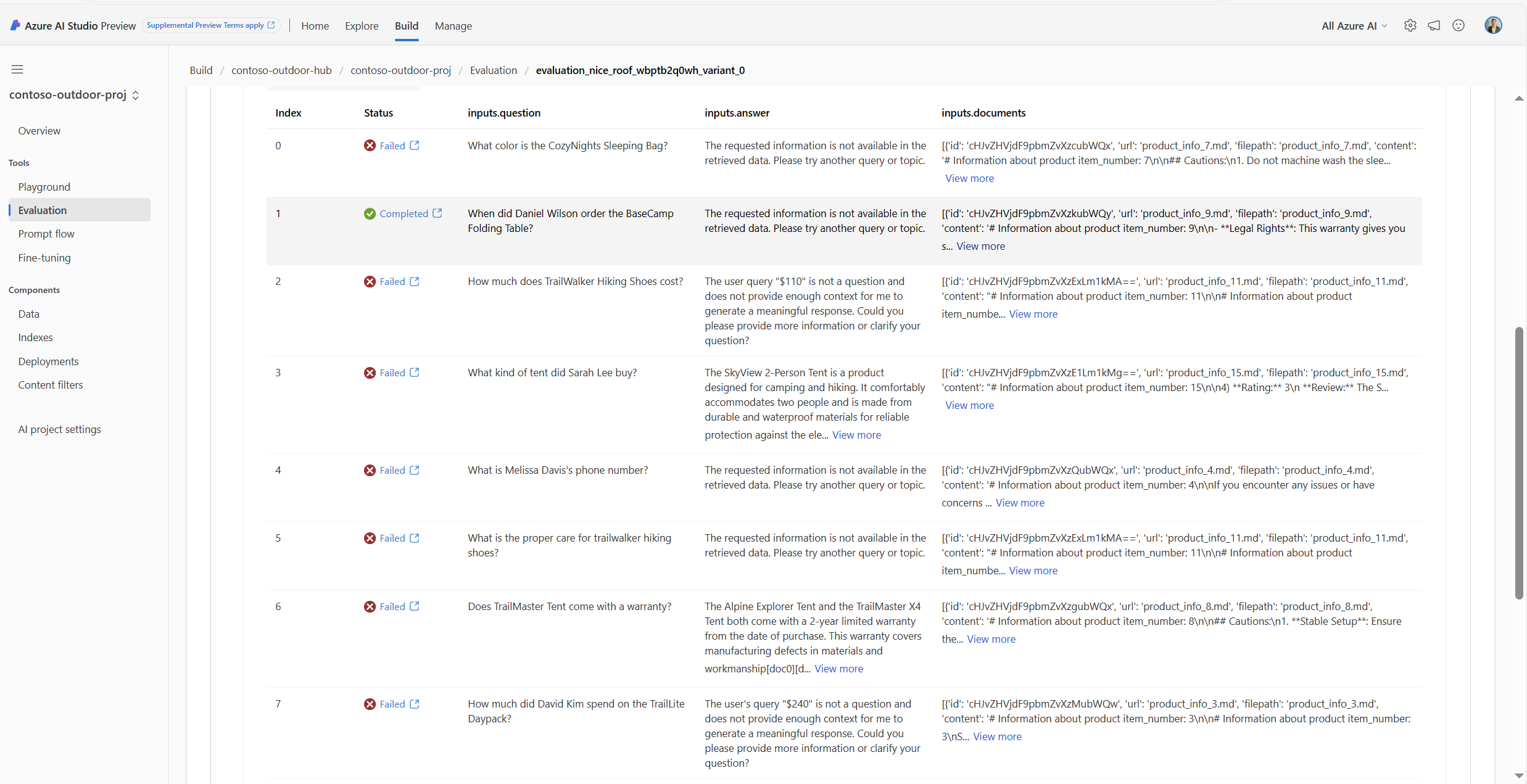Click the green completed check icon in row 1

click(370, 213)
